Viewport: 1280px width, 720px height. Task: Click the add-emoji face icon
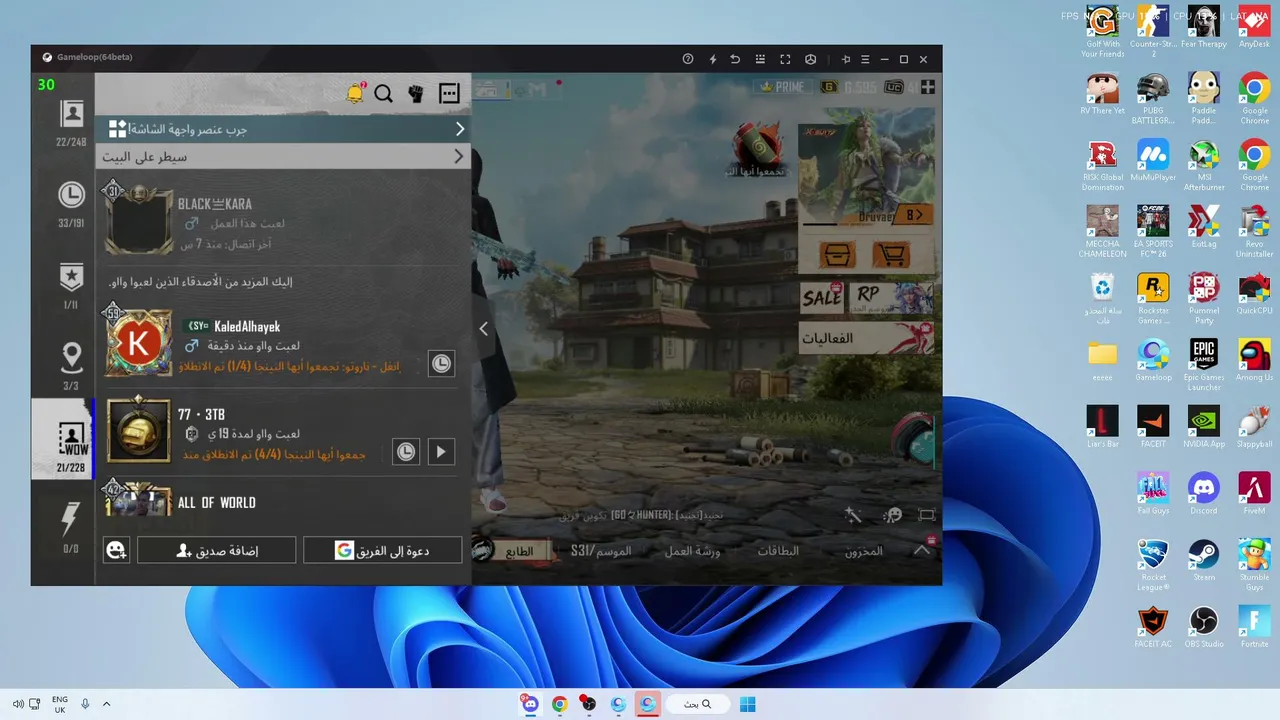(x=116, y=550)
